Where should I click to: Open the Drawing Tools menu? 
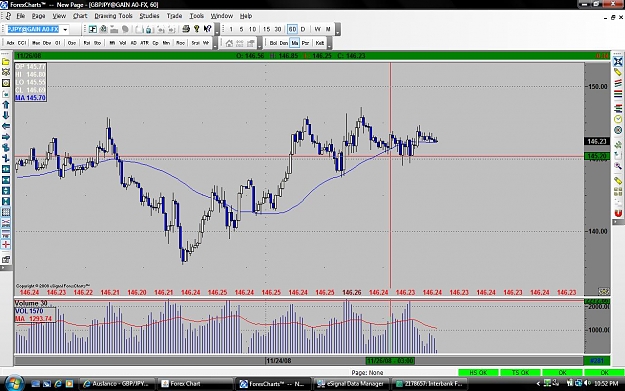coord(113,16)
